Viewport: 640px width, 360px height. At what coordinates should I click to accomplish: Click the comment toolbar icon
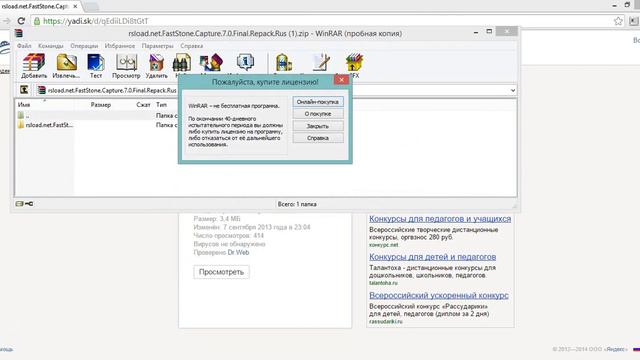point(321,63)
